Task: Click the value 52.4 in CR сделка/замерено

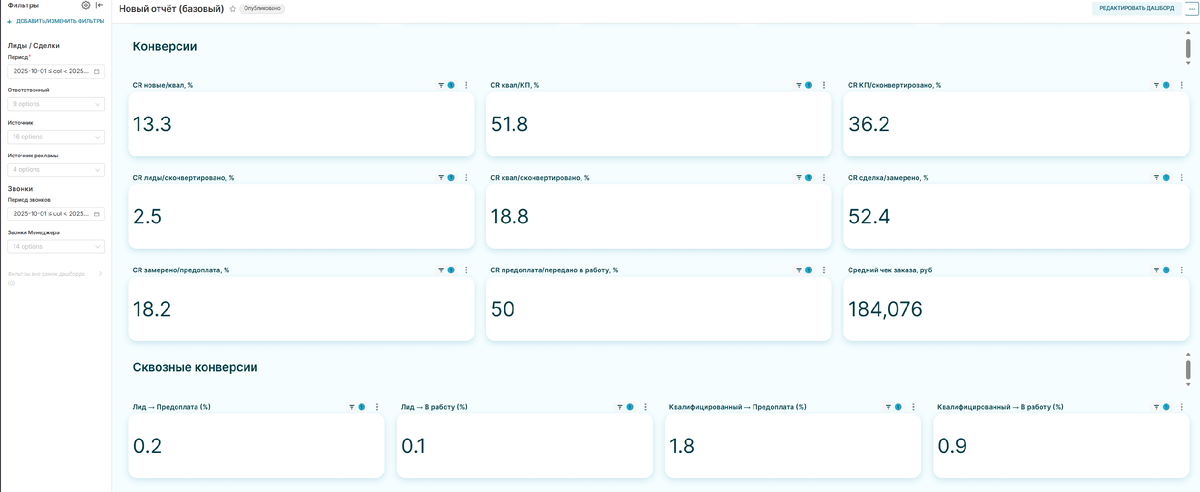Action: click(868, 217)
